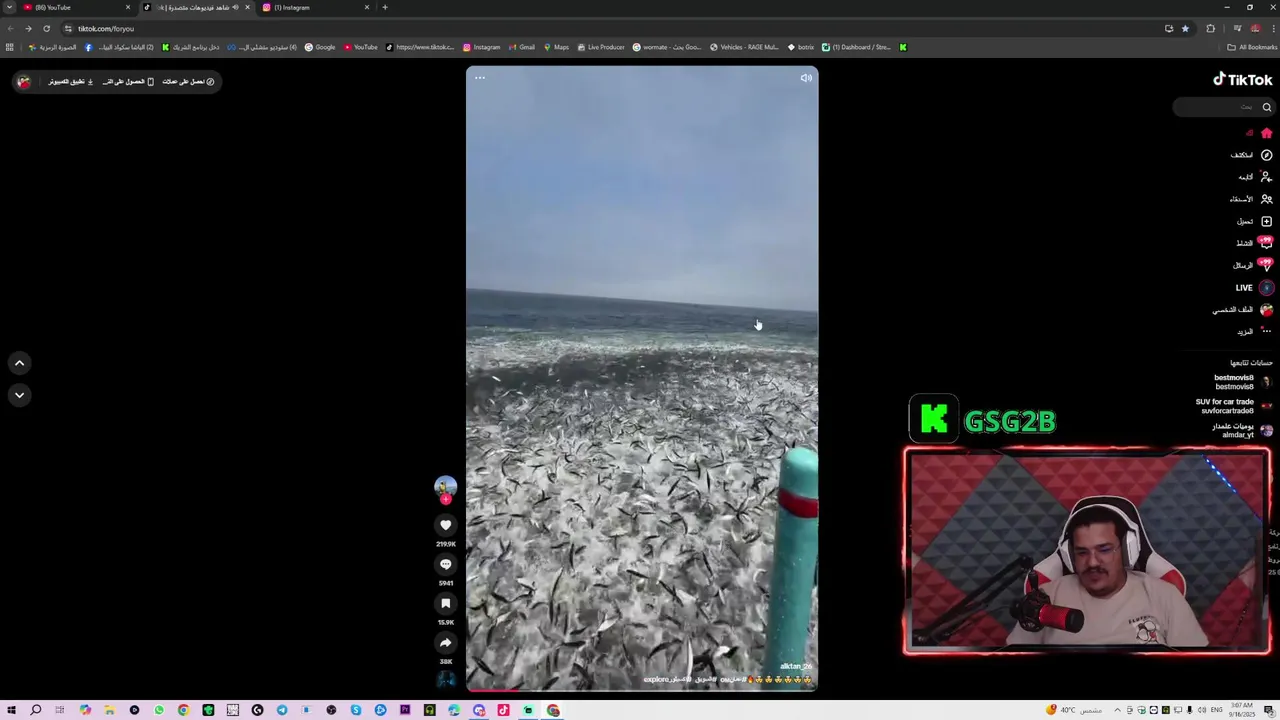This screenshot has width=1280, height=720.
Task: Open the video creator's avatar
Action: pyautogui.click(x=446, y=486)
